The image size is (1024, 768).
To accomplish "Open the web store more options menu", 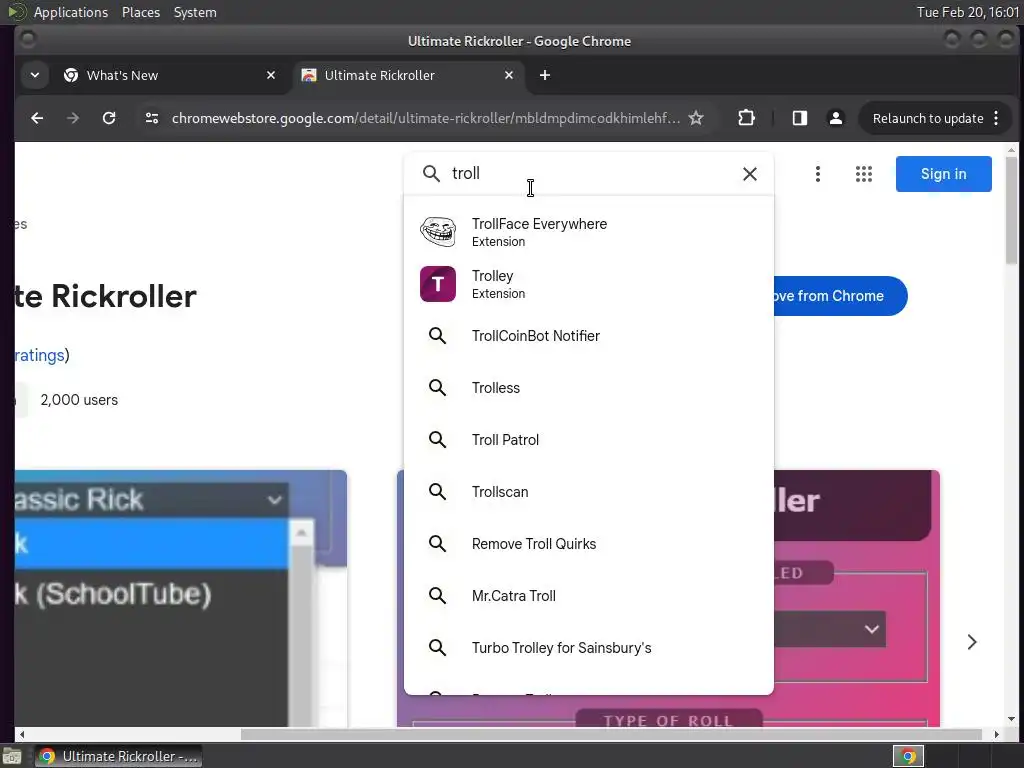I will 818,174.
